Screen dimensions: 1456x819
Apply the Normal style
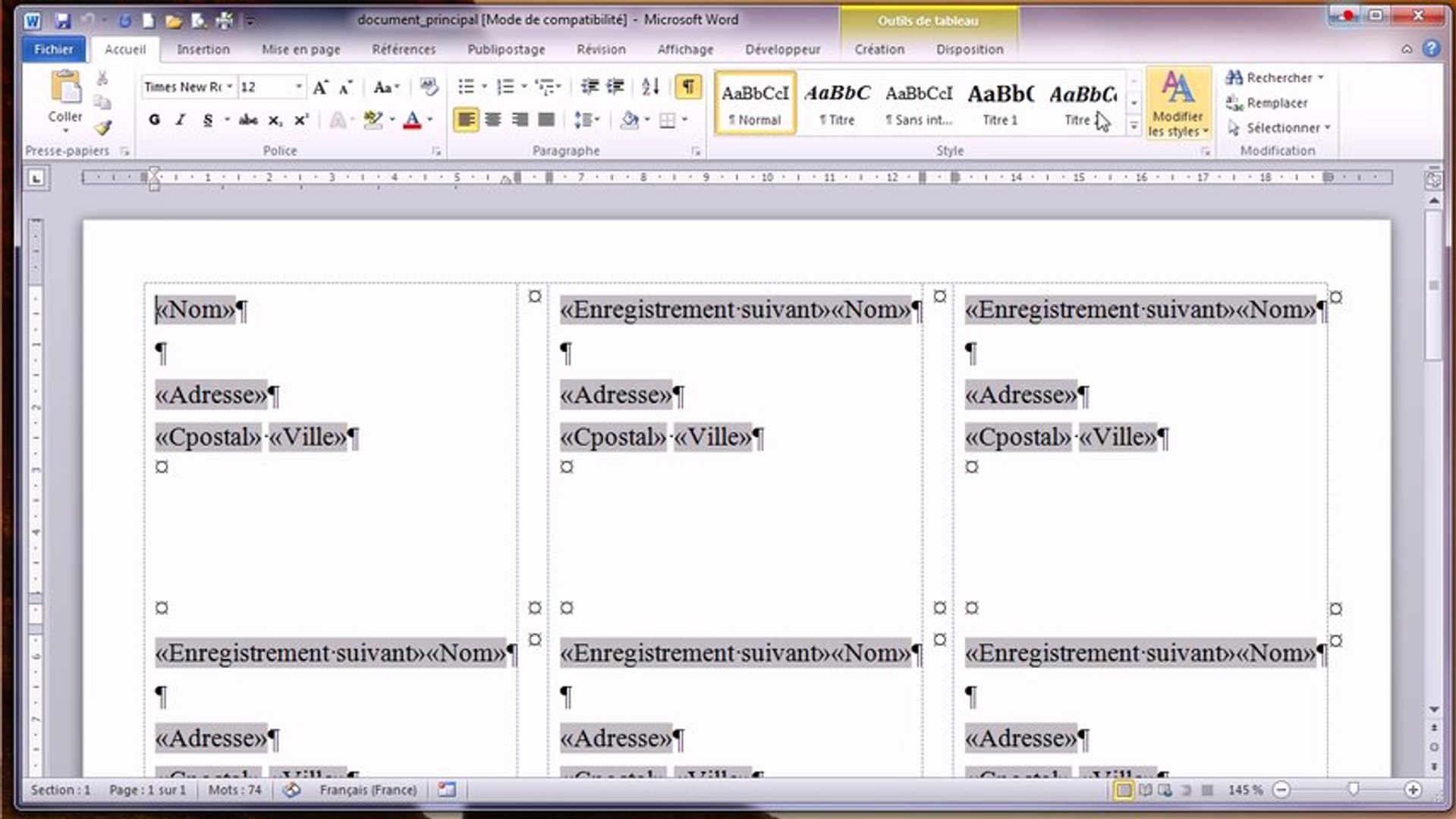[x=755, y=103]
